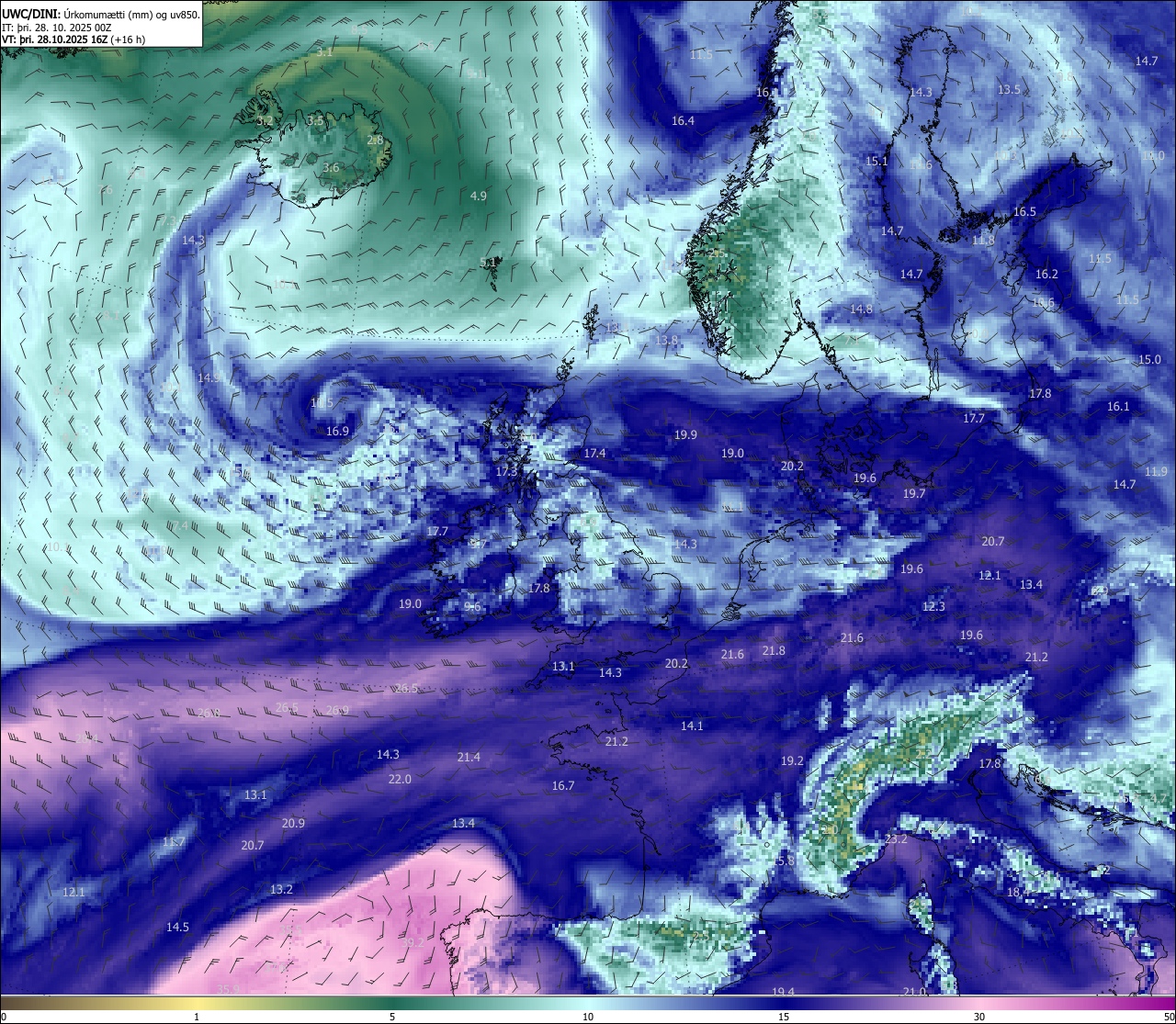
Task: Click the 30 tick label on color scale
Action: pyautogui.click(x=979, y=1017)
